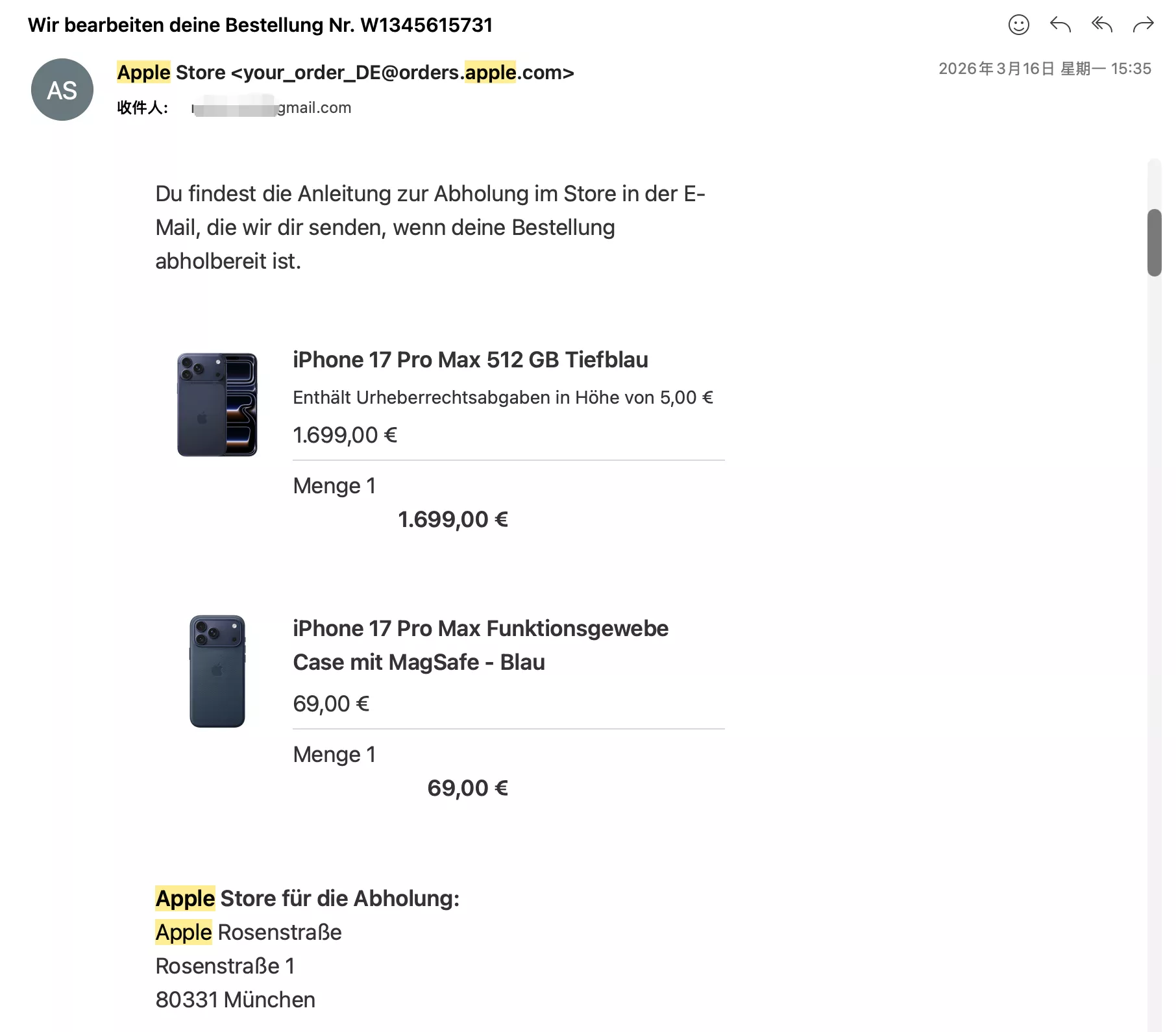Screen dimensions: 1176x1032
Task: Forward this order email
Action: point(1143,25)
